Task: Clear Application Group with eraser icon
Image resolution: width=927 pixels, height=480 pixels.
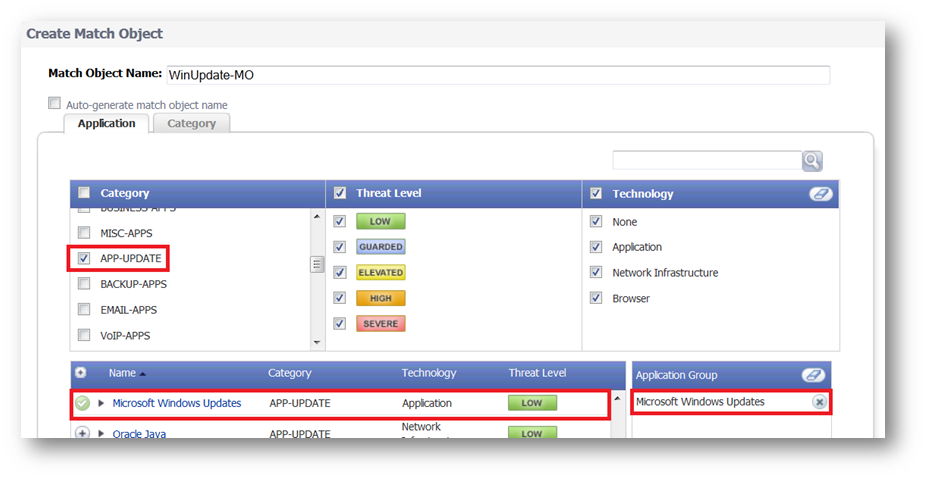Action: pos(812,375)
